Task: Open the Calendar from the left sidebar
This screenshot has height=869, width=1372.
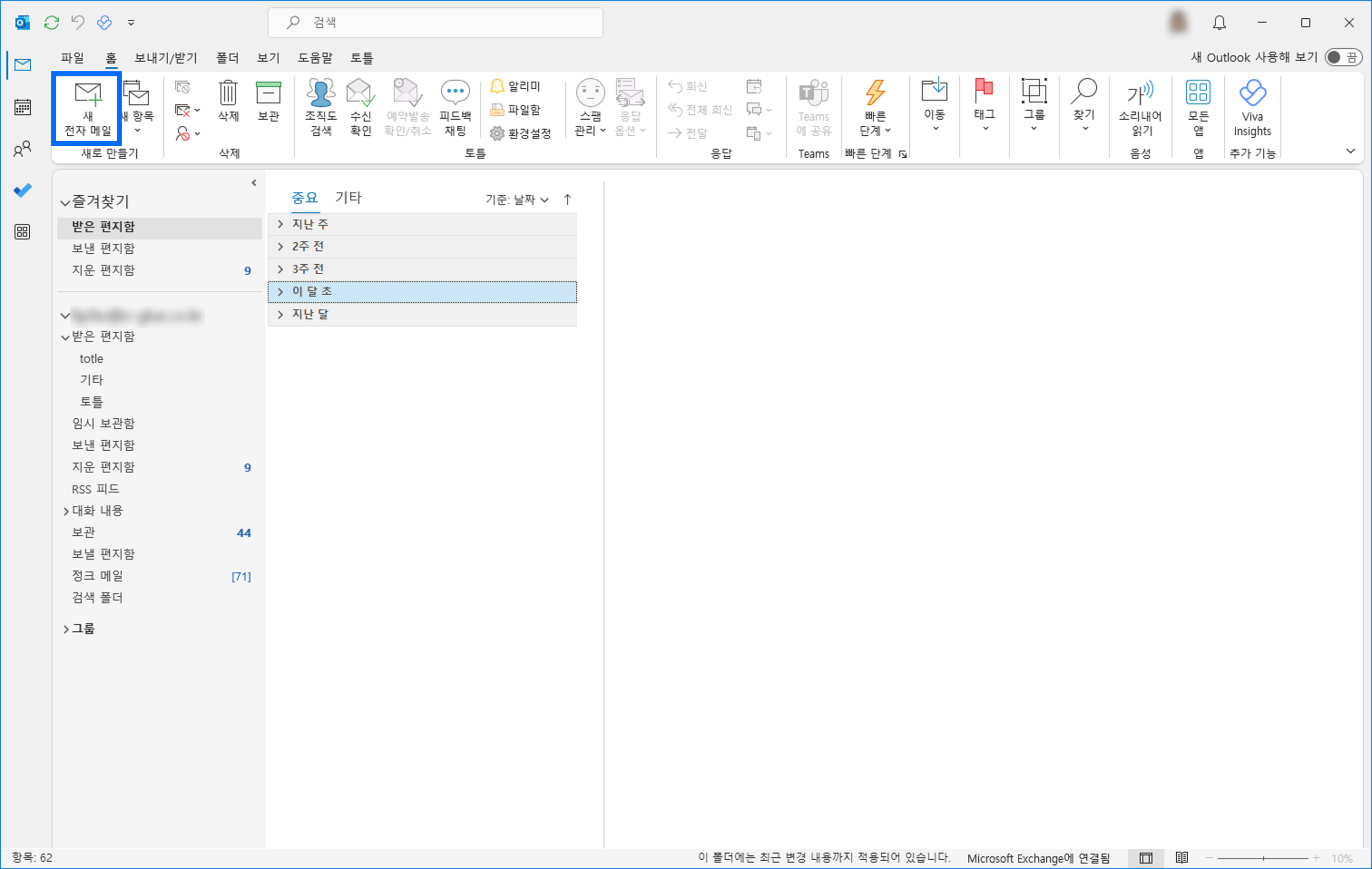Action: point(22,107)
